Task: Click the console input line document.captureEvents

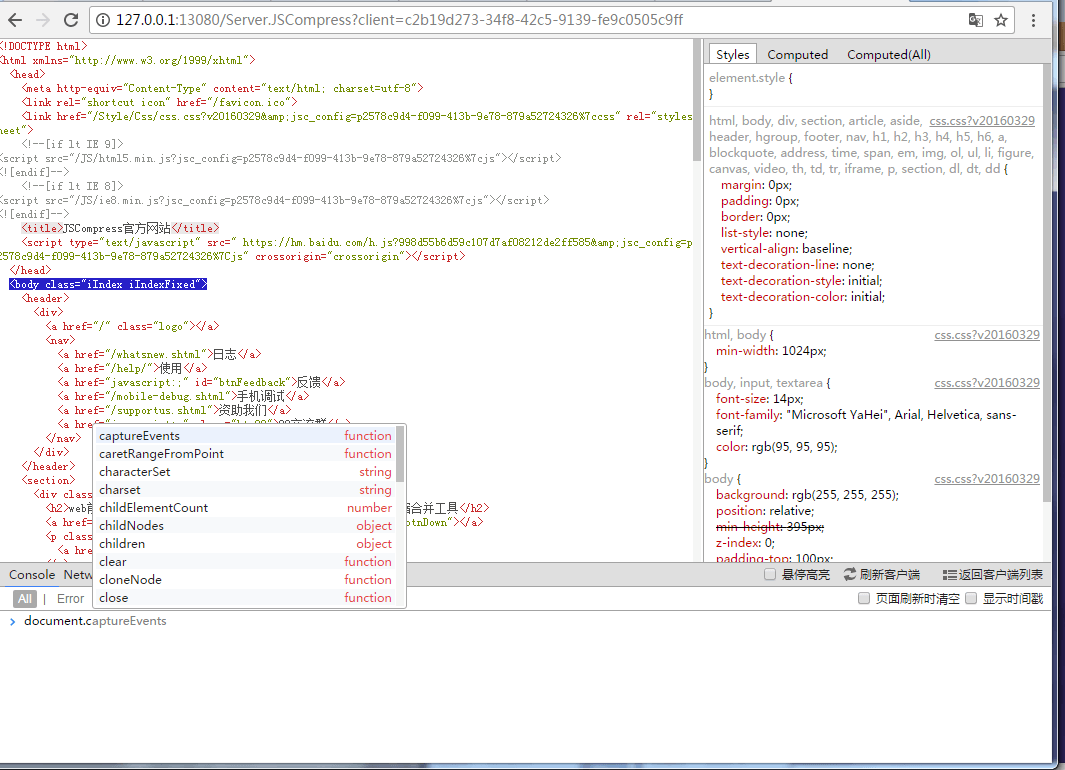Action: tap(95, 621)
